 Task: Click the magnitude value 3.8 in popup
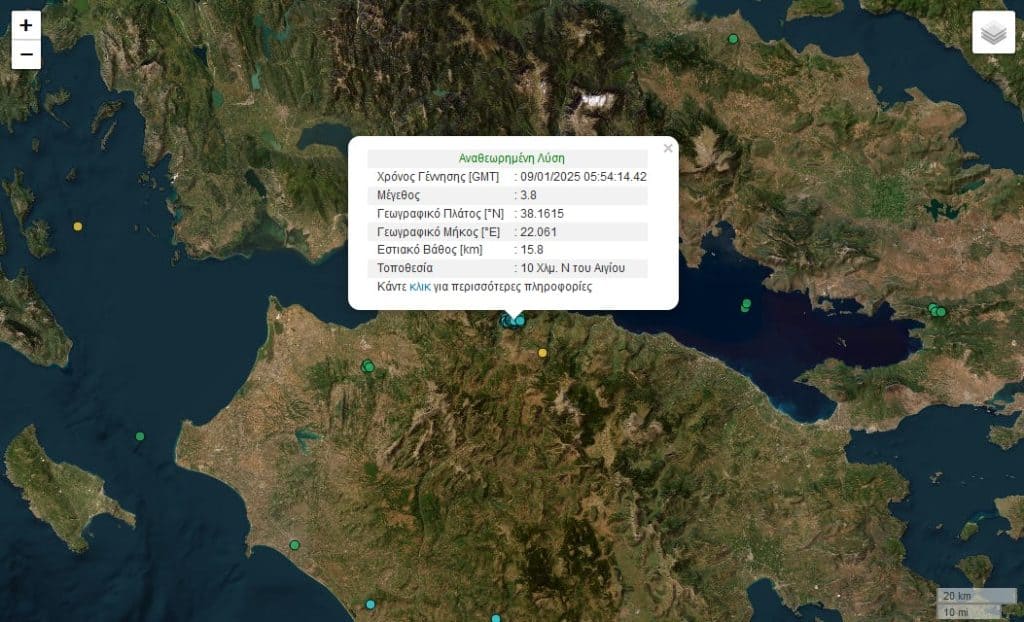[x=529, y=195]
